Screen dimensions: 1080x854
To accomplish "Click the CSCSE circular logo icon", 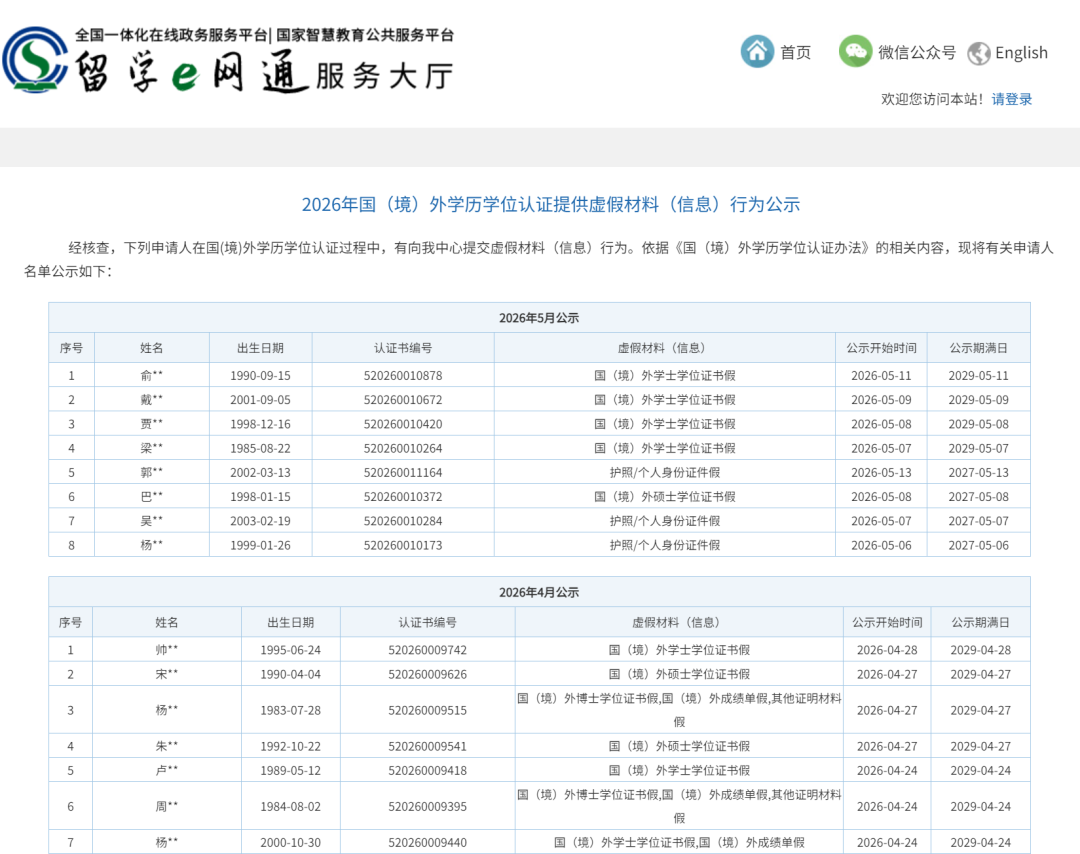I will tap(34, 60).
